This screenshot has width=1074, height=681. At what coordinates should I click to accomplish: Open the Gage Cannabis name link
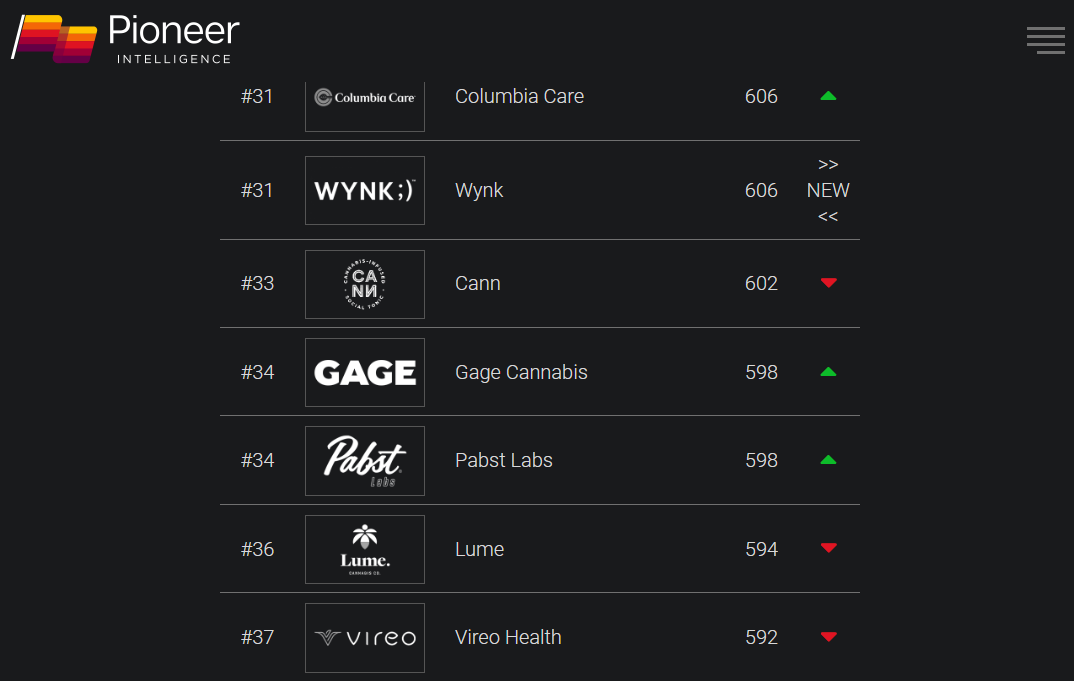[x=521, y=372]
